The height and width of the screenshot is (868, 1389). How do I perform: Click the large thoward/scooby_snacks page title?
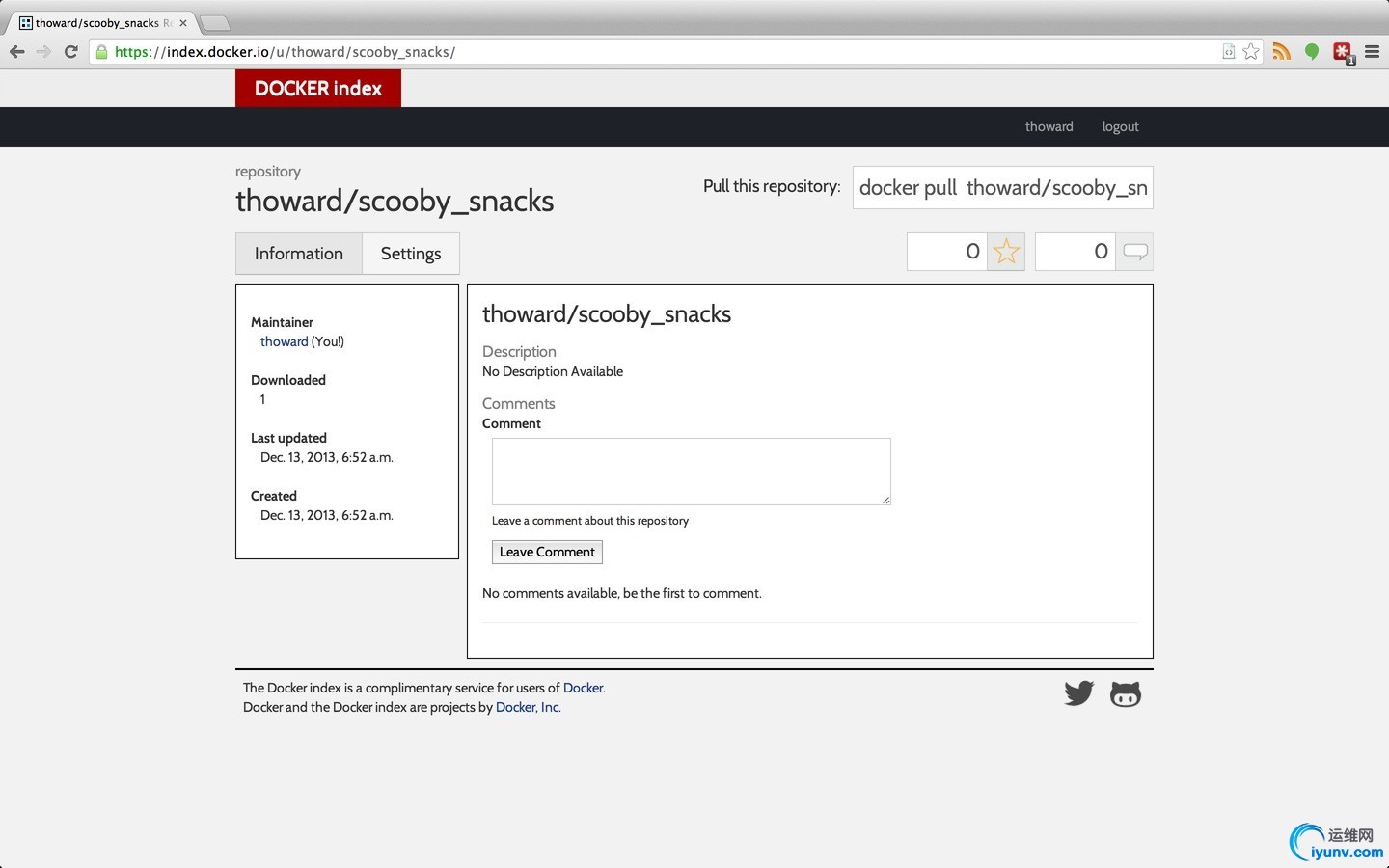395,201
